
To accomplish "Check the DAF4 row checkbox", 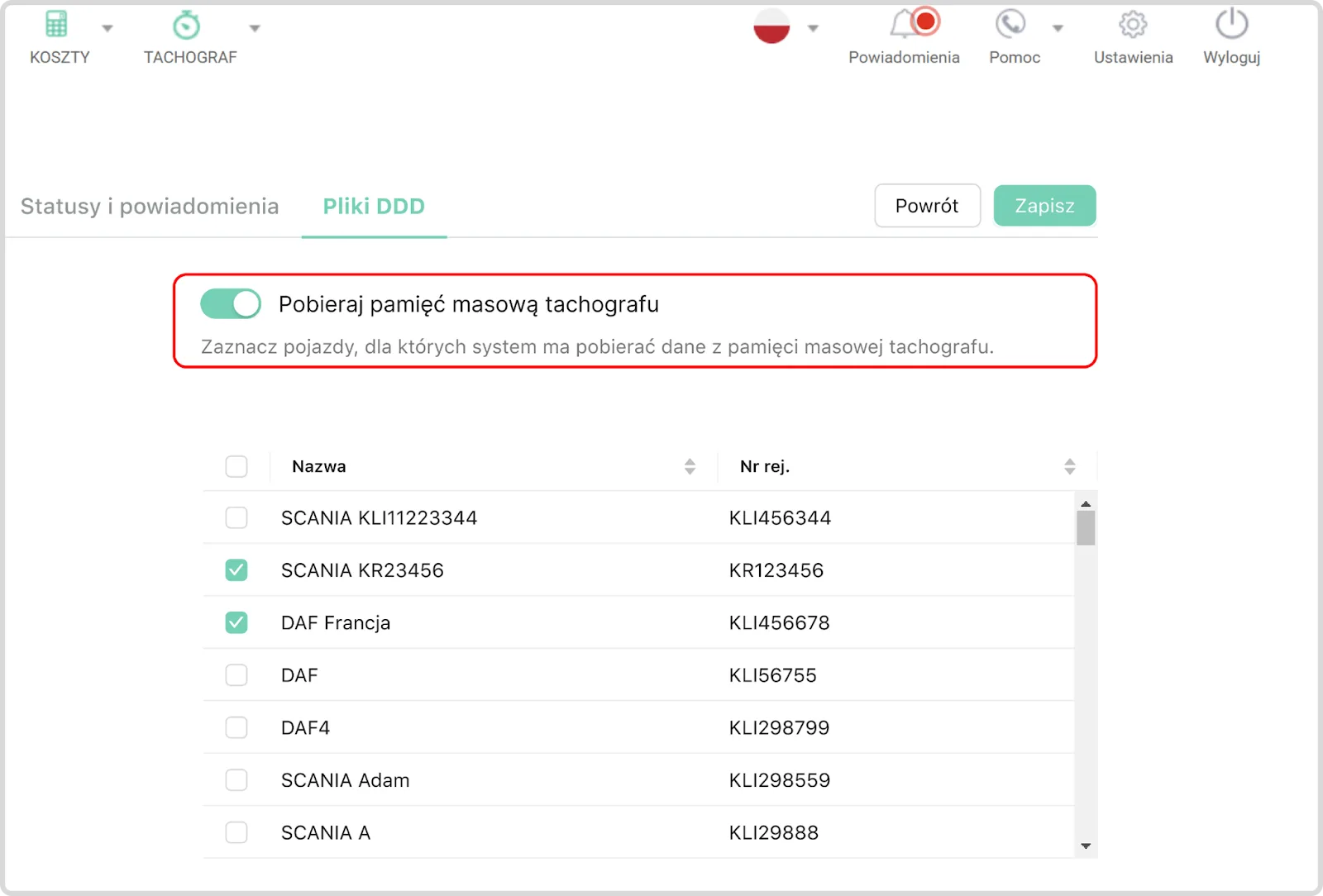I will 236,727.
